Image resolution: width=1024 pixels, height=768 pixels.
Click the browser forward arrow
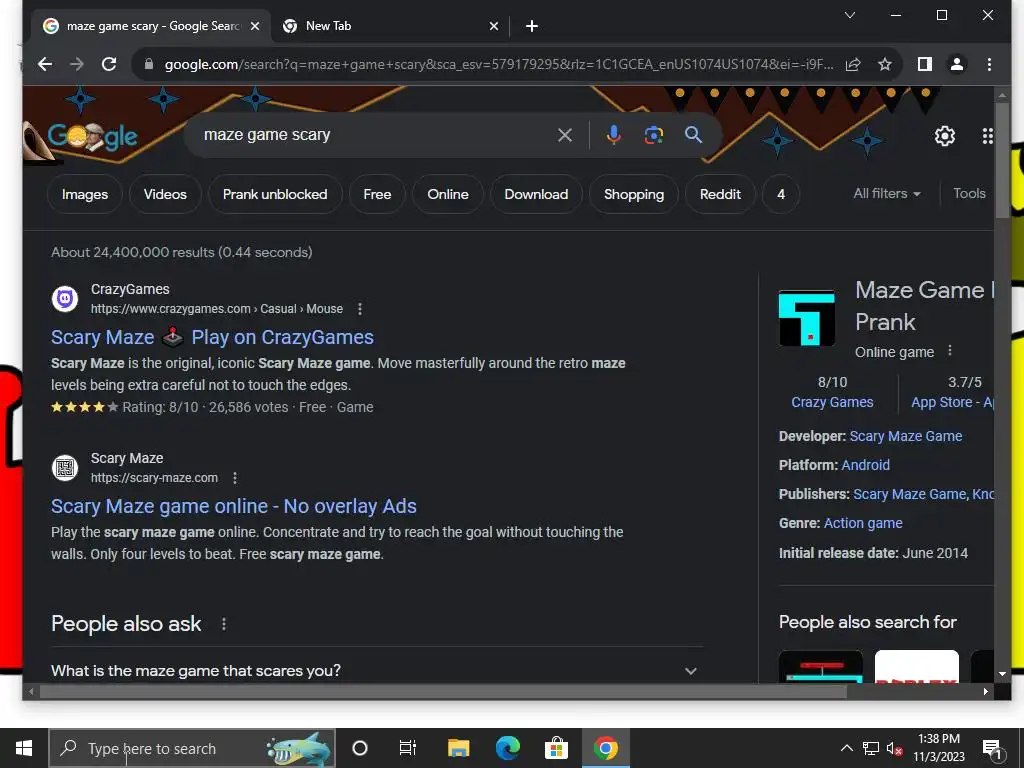[77, 64]
